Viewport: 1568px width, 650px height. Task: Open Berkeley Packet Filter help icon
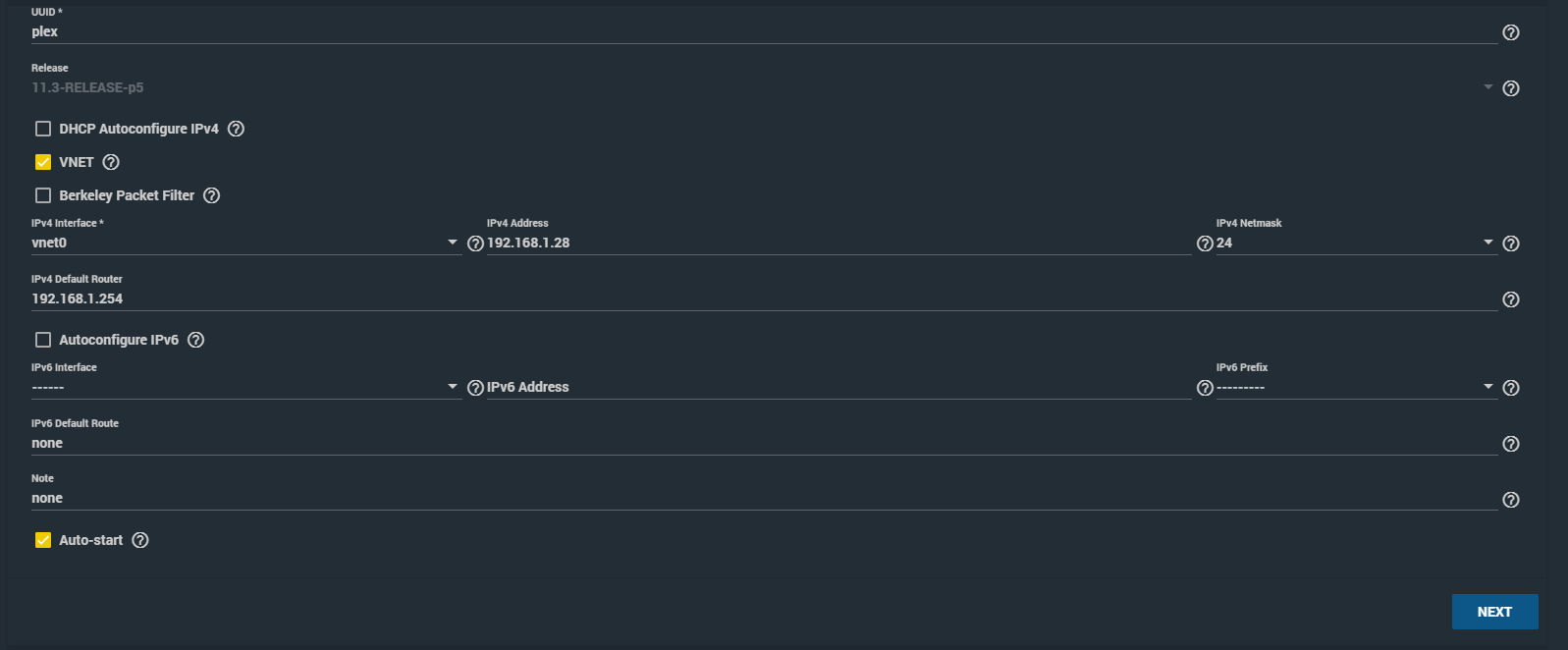(x=211, y=195)
